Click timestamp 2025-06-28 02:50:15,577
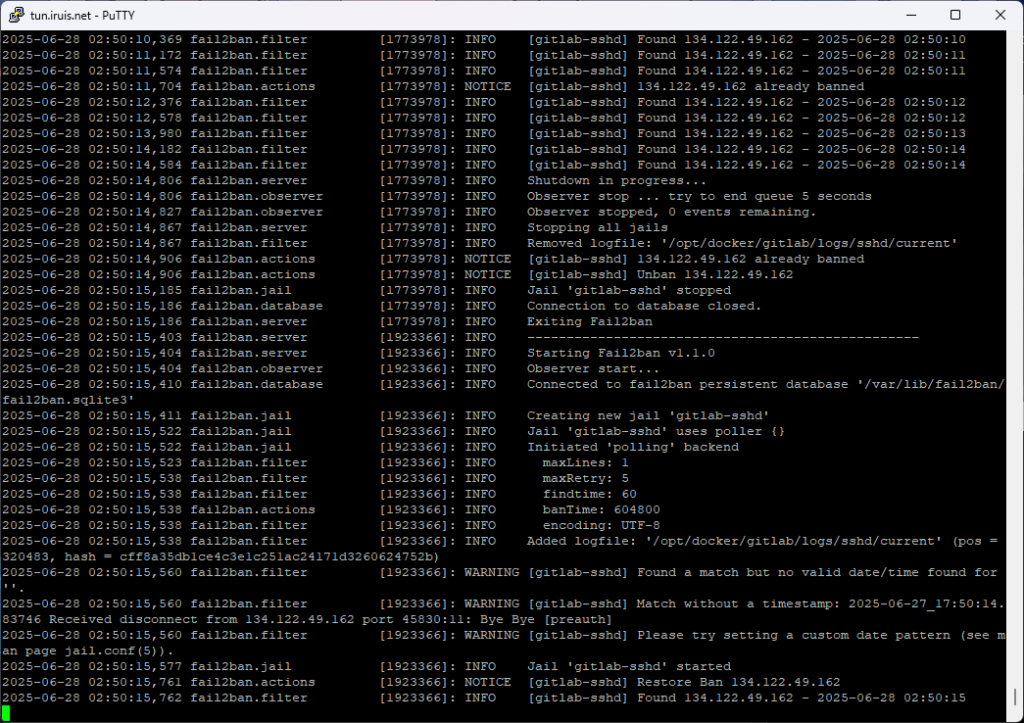Viewport: 1024px width, 723px height. (92, 666)
